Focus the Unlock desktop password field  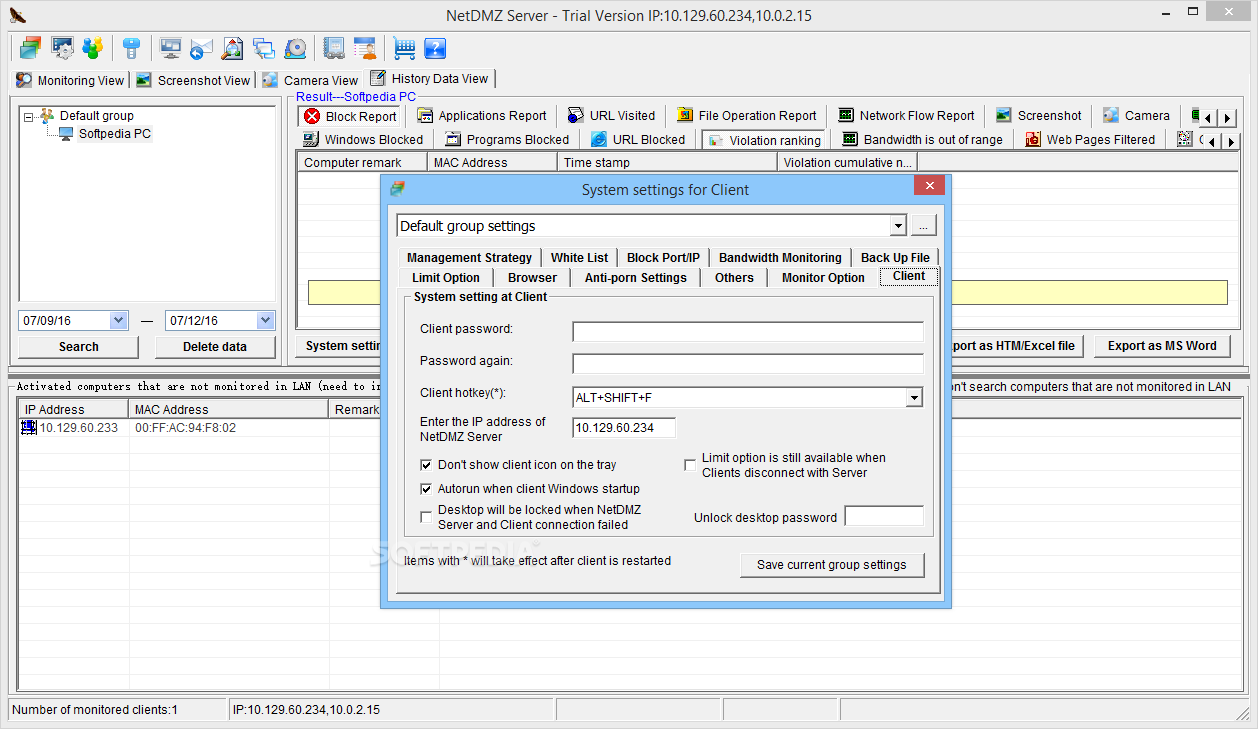pos(884,516)
